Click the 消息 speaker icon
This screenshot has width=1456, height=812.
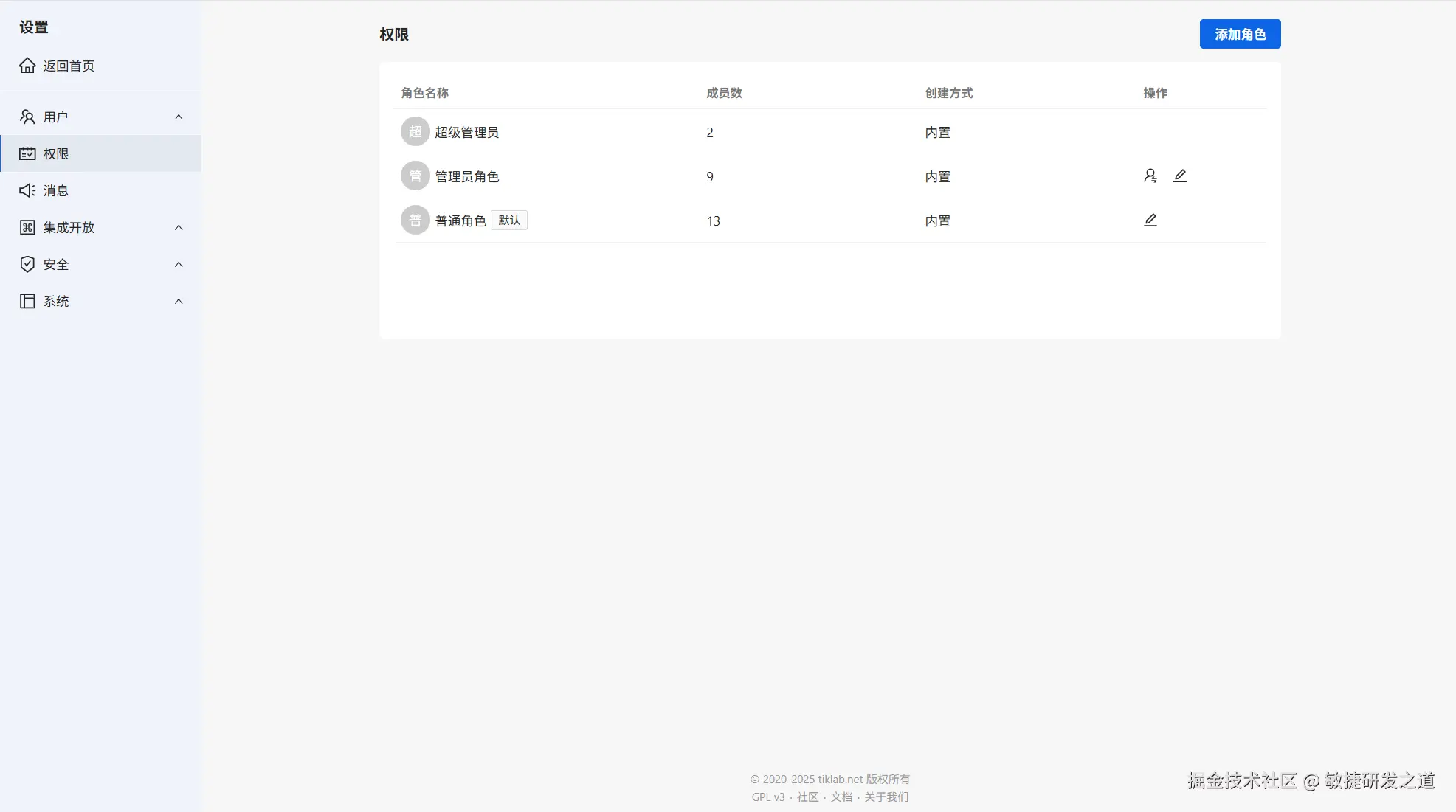27,190
